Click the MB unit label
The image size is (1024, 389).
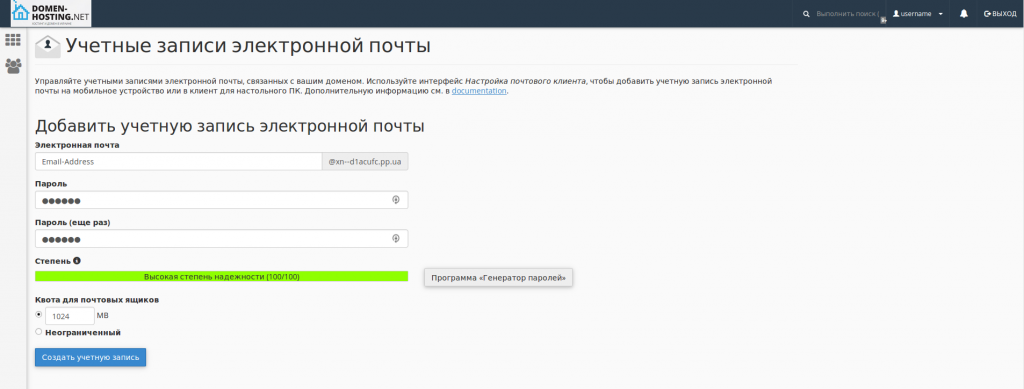[x=103, y=315]
